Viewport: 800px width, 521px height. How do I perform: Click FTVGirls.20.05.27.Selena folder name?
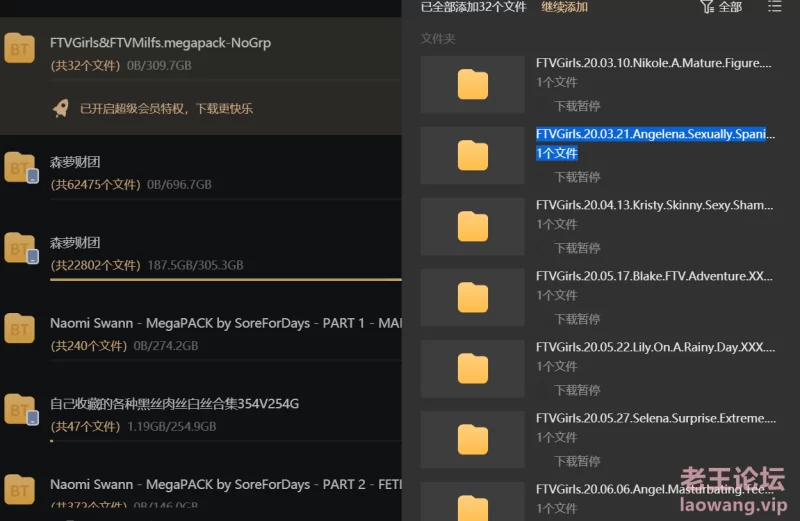pyautogui.click(x=656, y=418)
